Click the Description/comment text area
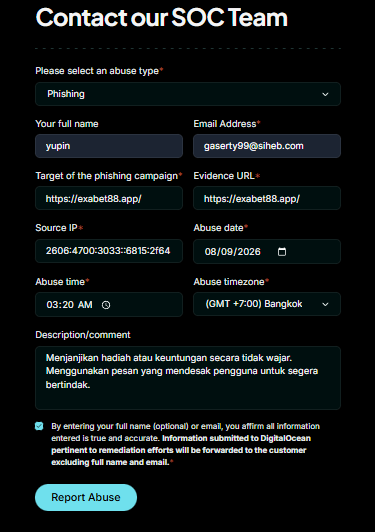Screen dimensions: 375x532 click(x=188, y=378)
